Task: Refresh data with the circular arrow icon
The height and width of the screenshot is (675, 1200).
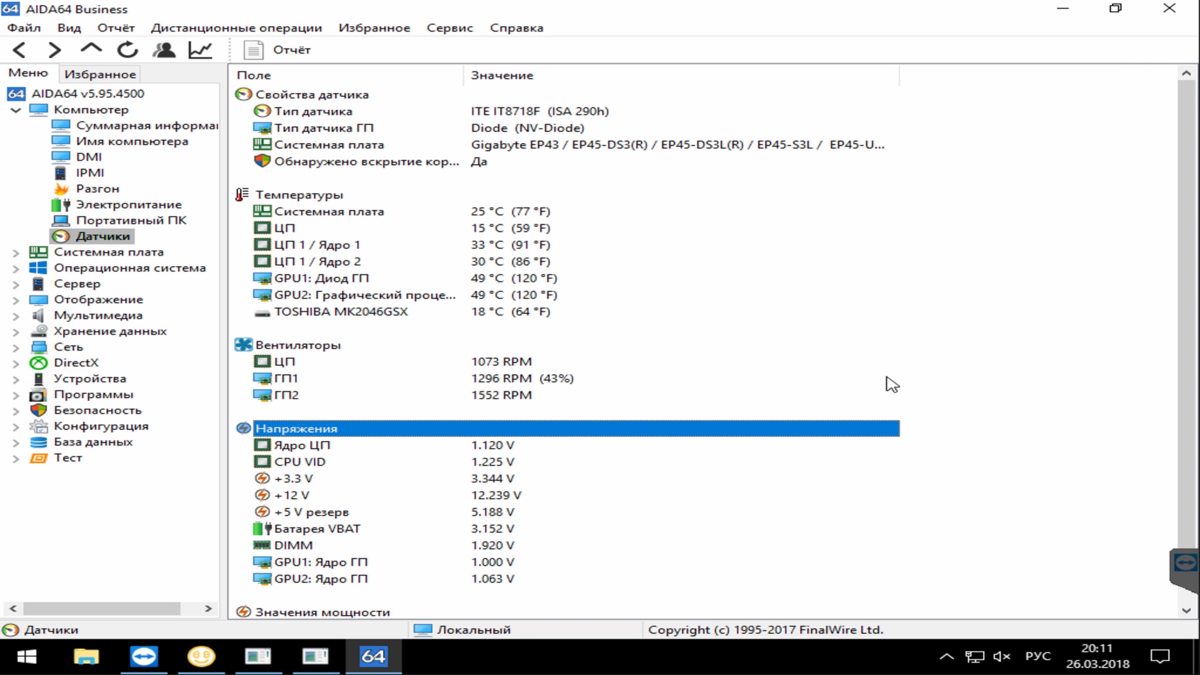Action: click(x=127, y=49)
